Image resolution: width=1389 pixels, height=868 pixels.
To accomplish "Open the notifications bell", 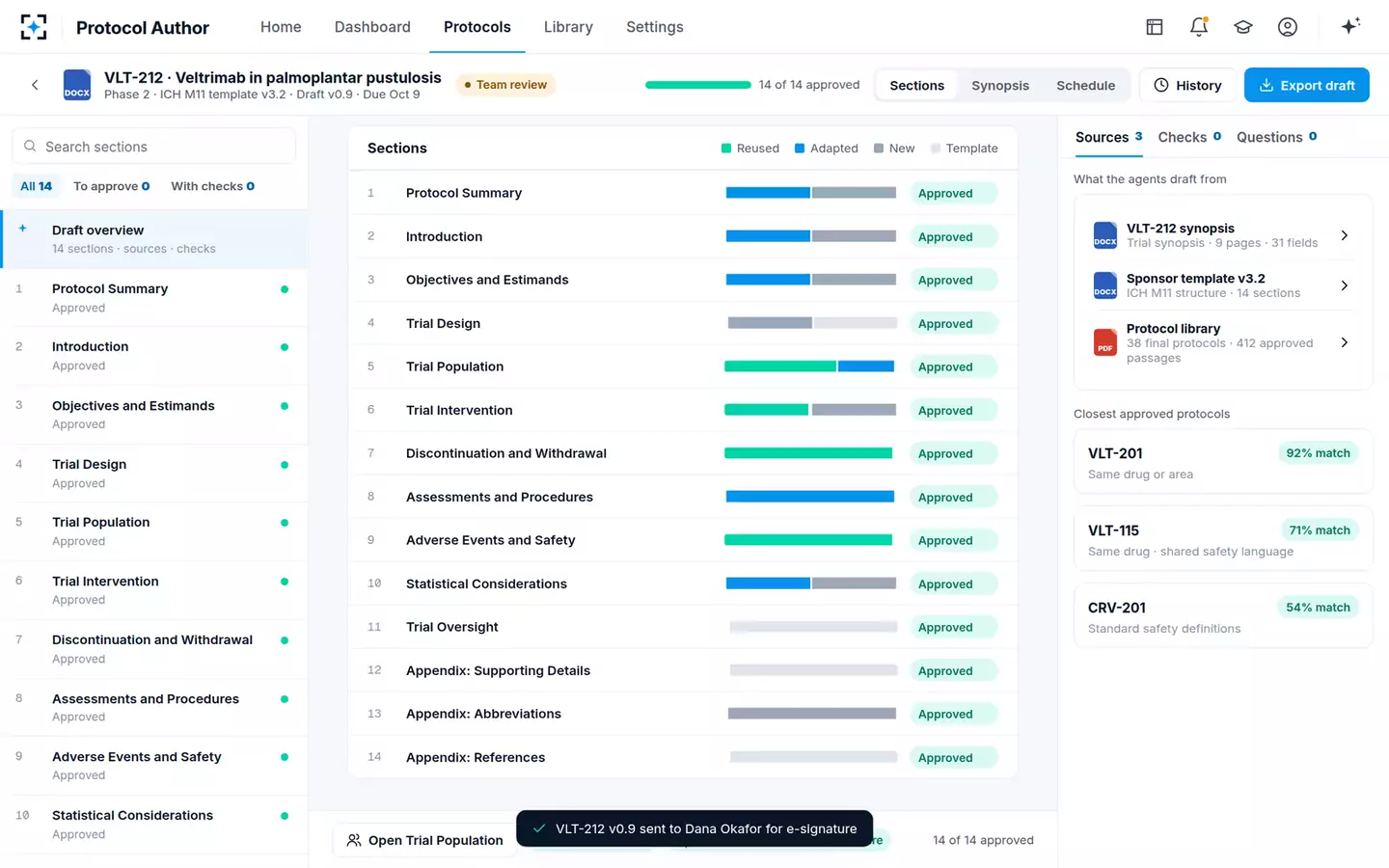I will [x=1199, y=27].
